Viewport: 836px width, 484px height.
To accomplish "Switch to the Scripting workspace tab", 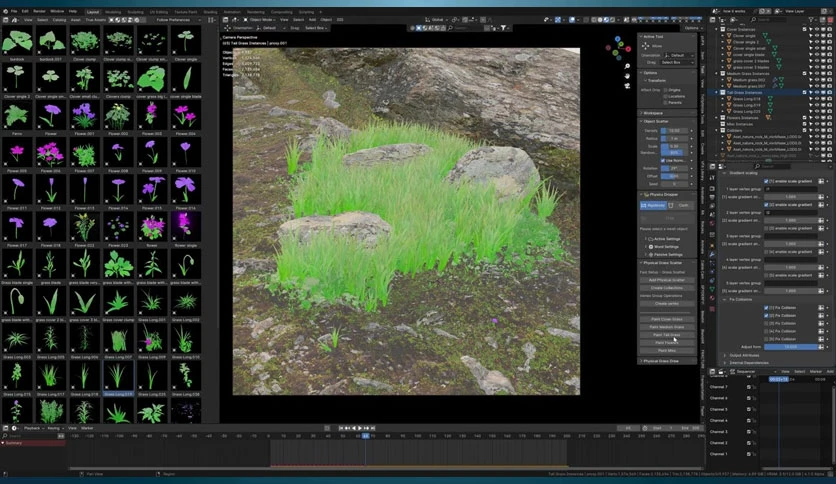I will coord(306,12).
